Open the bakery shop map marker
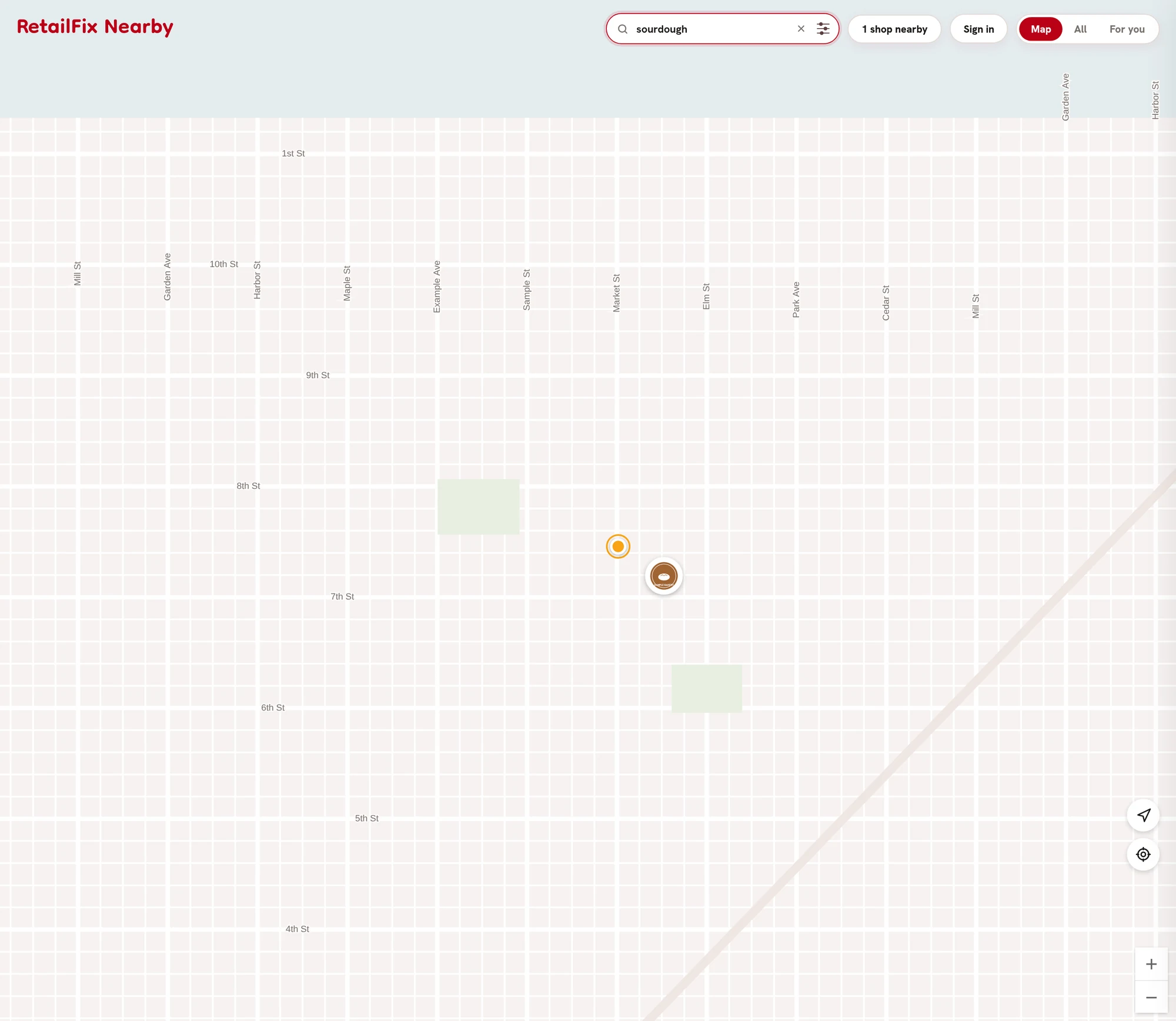Screen dimensions: 1176x1021 click(664, 576)
